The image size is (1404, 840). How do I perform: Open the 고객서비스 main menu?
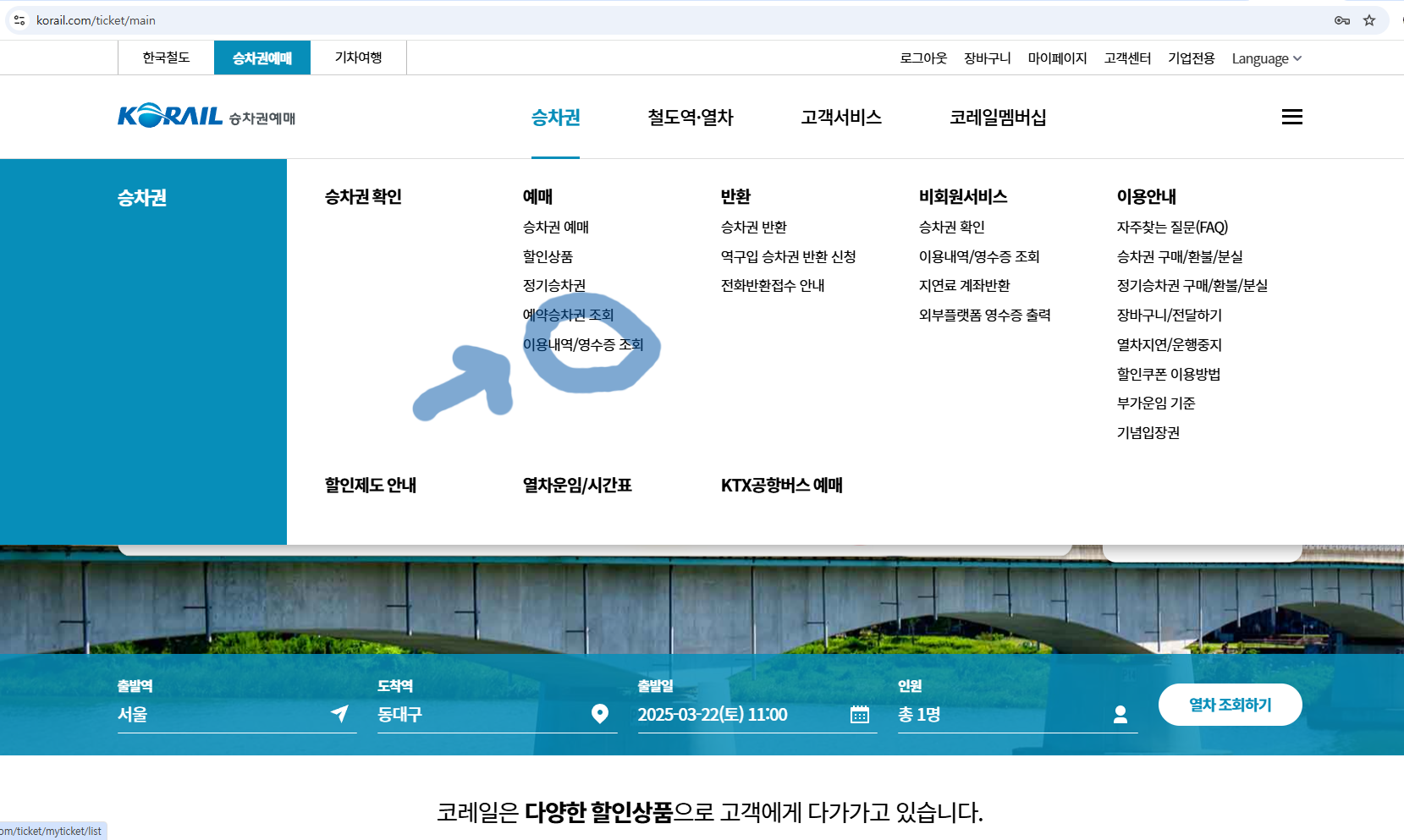click(x=841, y=118)
